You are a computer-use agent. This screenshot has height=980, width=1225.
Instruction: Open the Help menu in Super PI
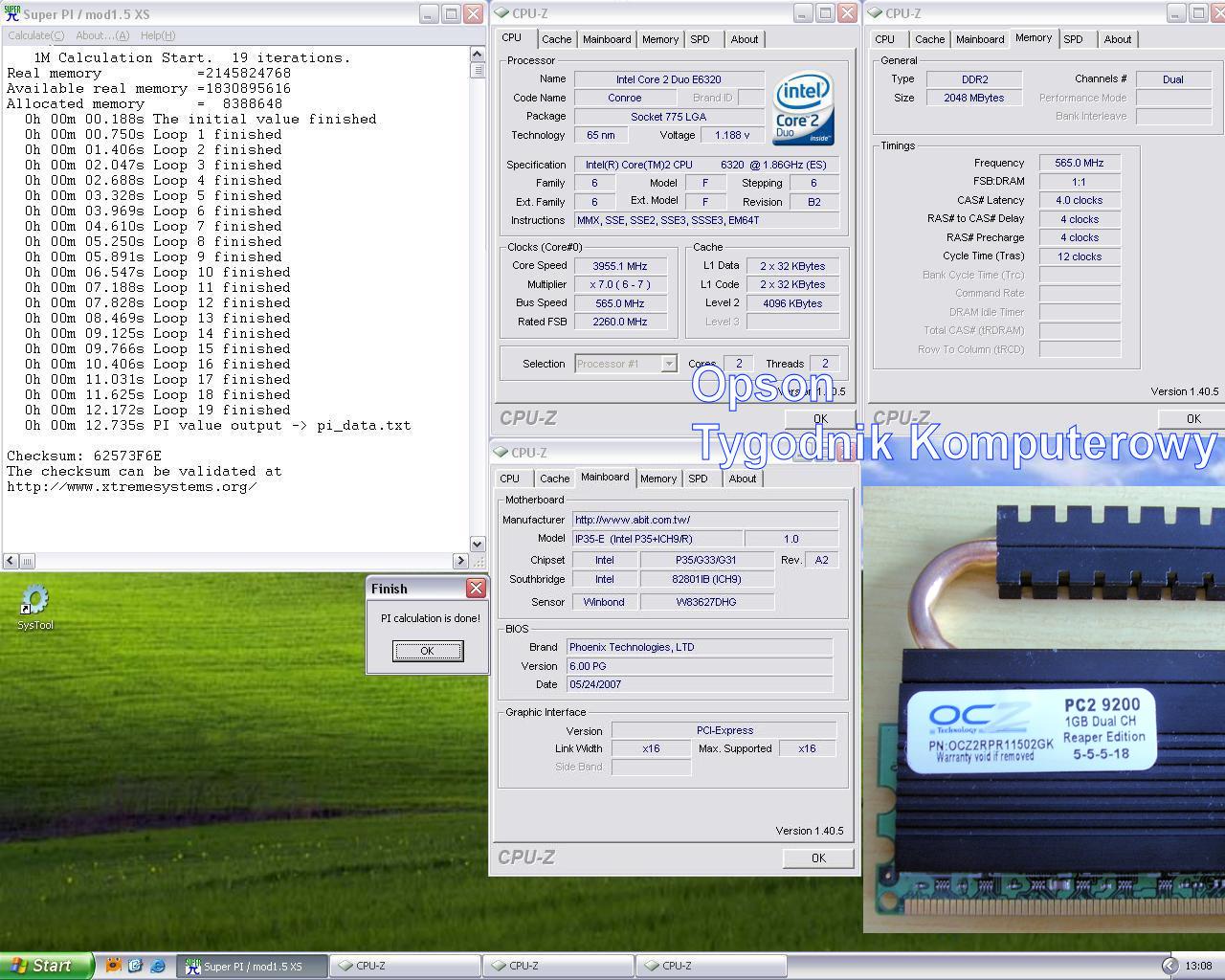tap(158, 35)
